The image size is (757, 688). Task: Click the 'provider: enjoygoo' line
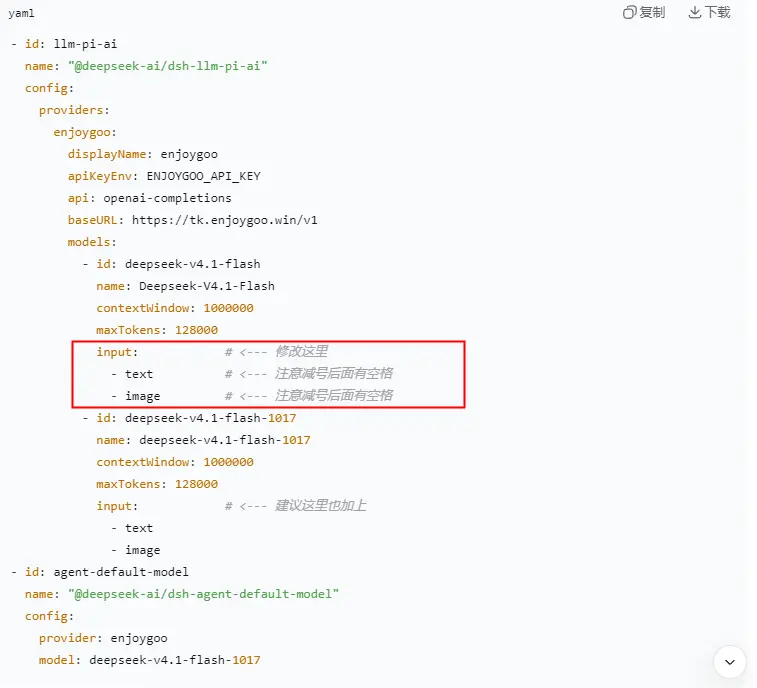[103, 638]
